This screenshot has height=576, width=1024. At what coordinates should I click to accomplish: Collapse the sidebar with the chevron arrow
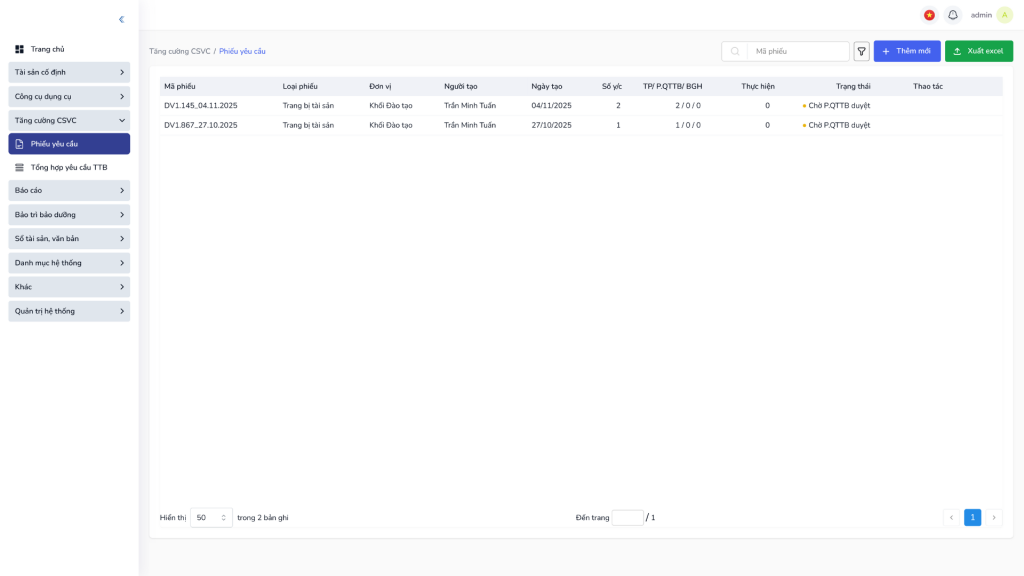point(121,19)
